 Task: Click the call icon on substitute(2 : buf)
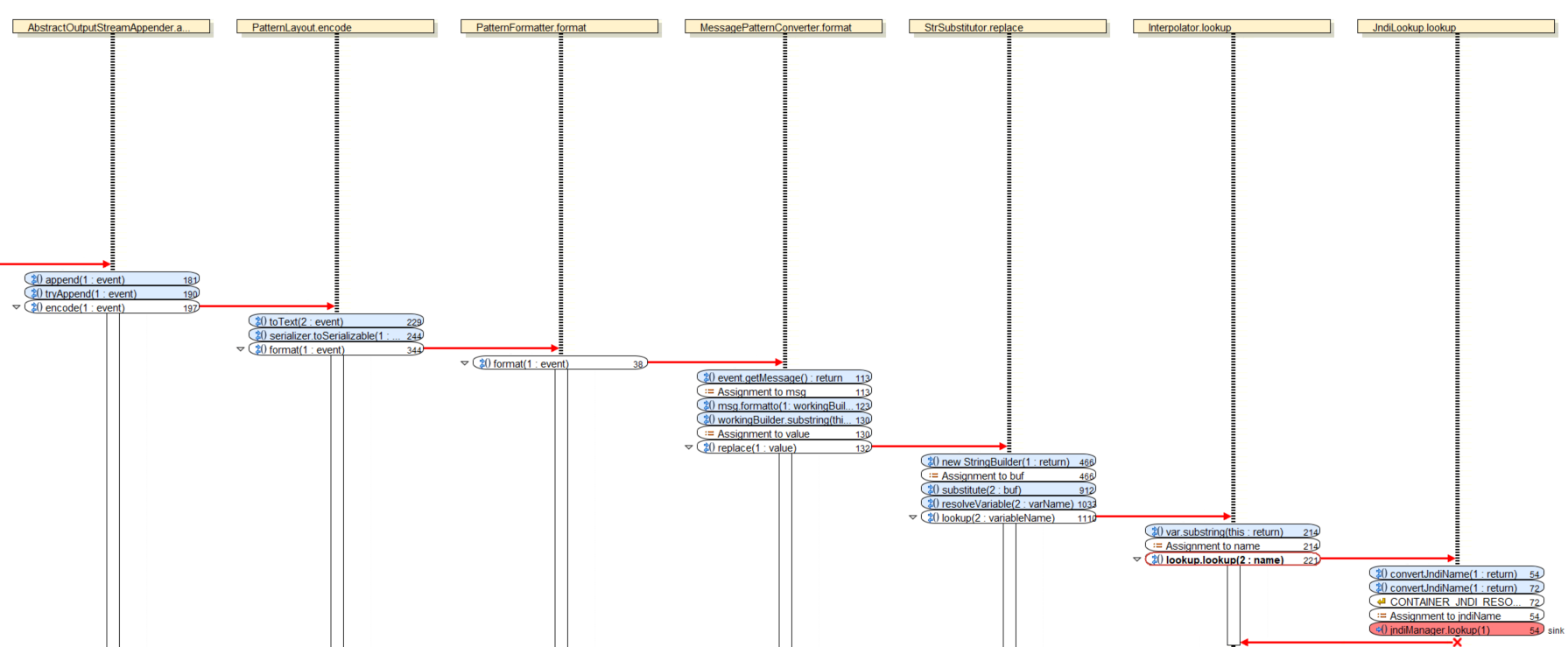point(933,490)
